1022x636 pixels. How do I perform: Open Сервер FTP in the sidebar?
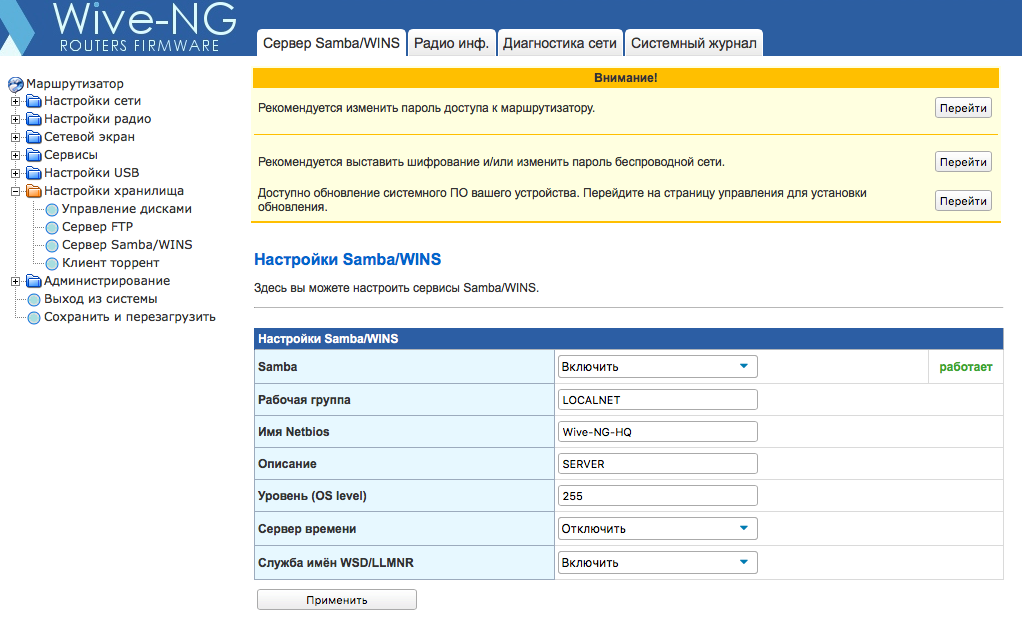[x=97, y=227]
